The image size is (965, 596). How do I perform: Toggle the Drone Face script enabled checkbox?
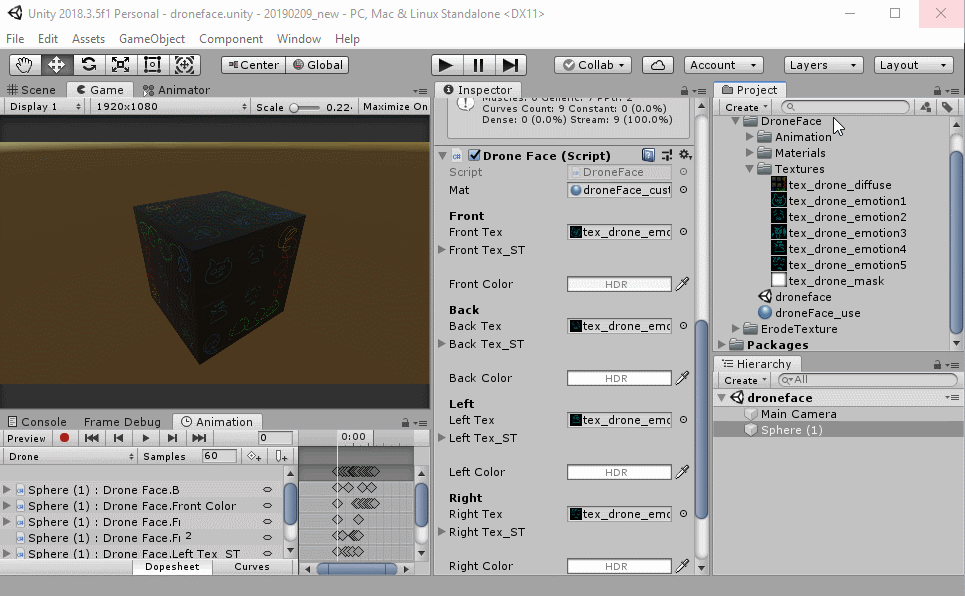(475, 156)
